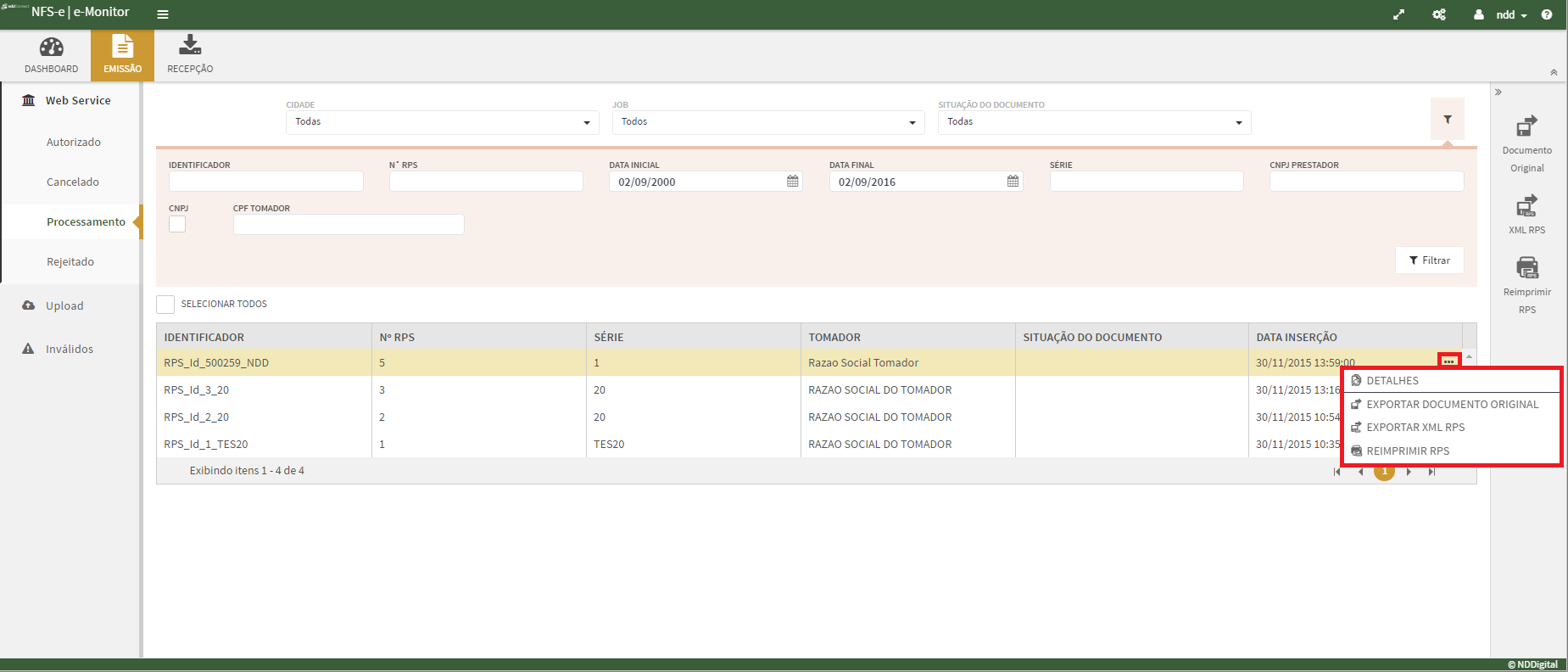
Task: Open the Dashboard gauge icon
Action: [51, 48]
